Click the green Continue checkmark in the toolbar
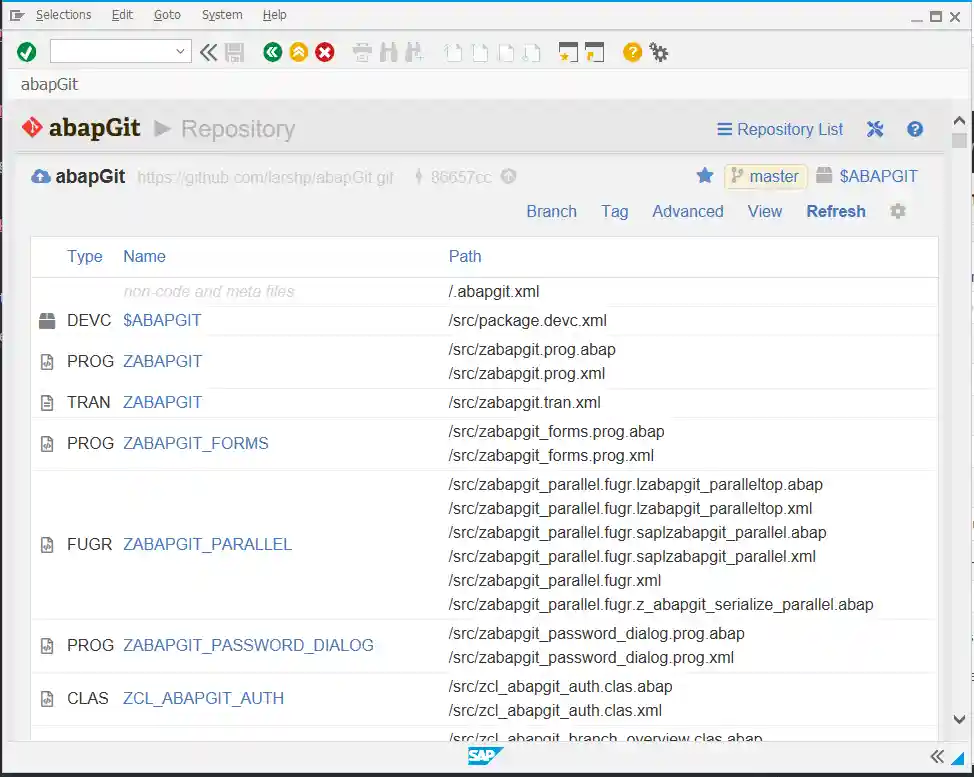This screenshot has height=777, width=974. click(x=26, y=51)
